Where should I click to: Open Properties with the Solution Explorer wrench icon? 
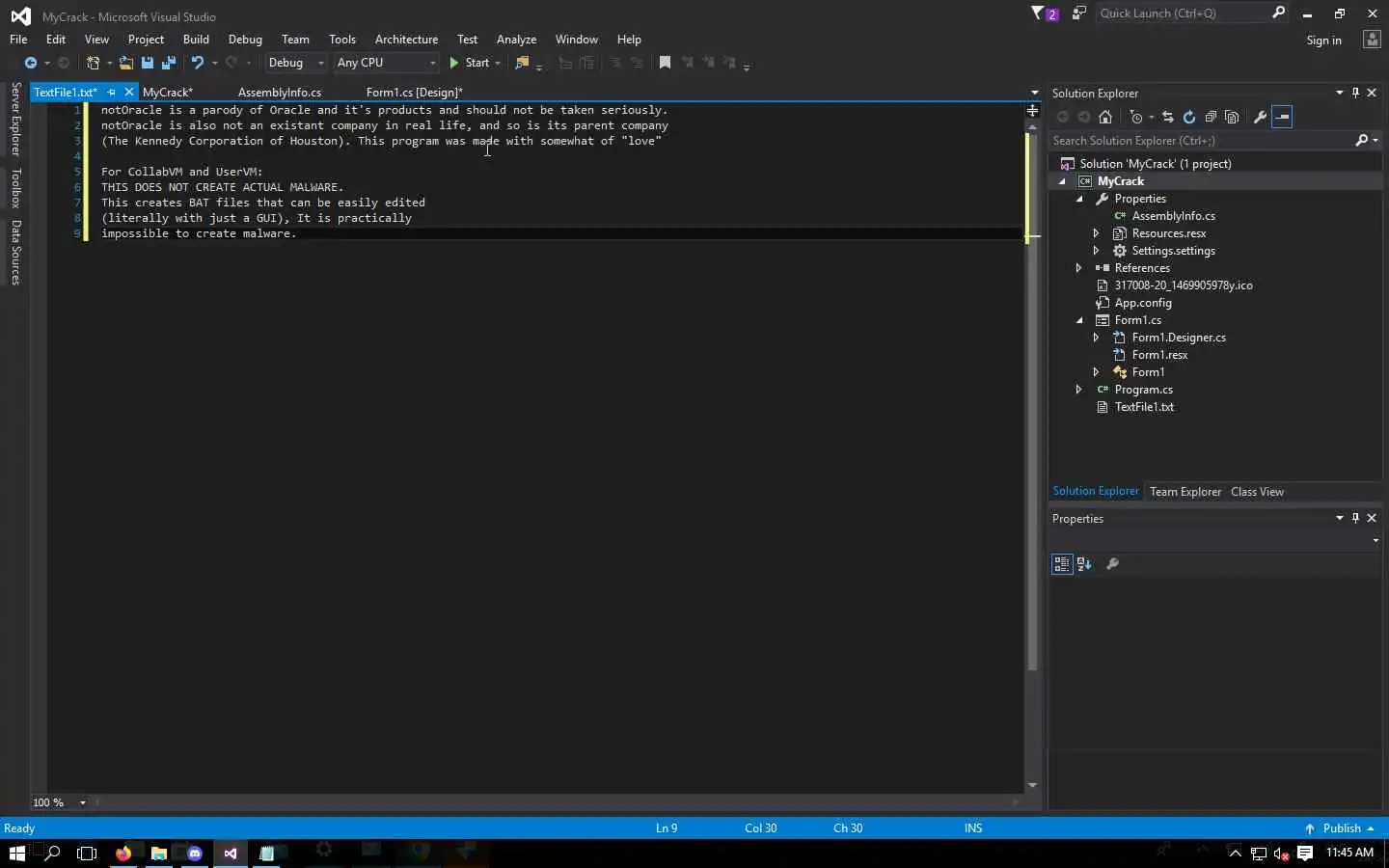click(x=1260, y=117)
